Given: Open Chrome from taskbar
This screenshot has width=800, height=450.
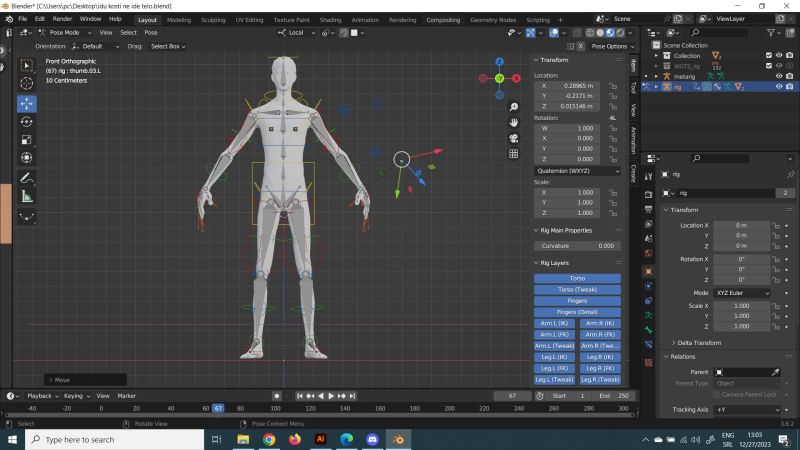Looking at the screenshot, I should pyautogui.click(x=269, y=439).
